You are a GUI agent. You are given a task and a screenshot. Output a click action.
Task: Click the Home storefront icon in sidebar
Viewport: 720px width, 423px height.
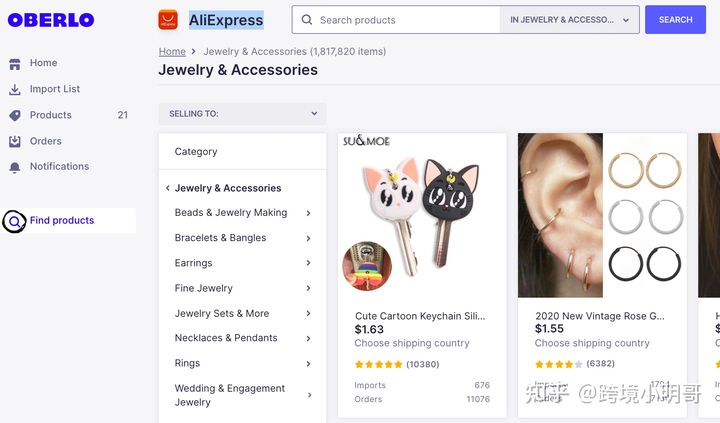pos(15,64)
